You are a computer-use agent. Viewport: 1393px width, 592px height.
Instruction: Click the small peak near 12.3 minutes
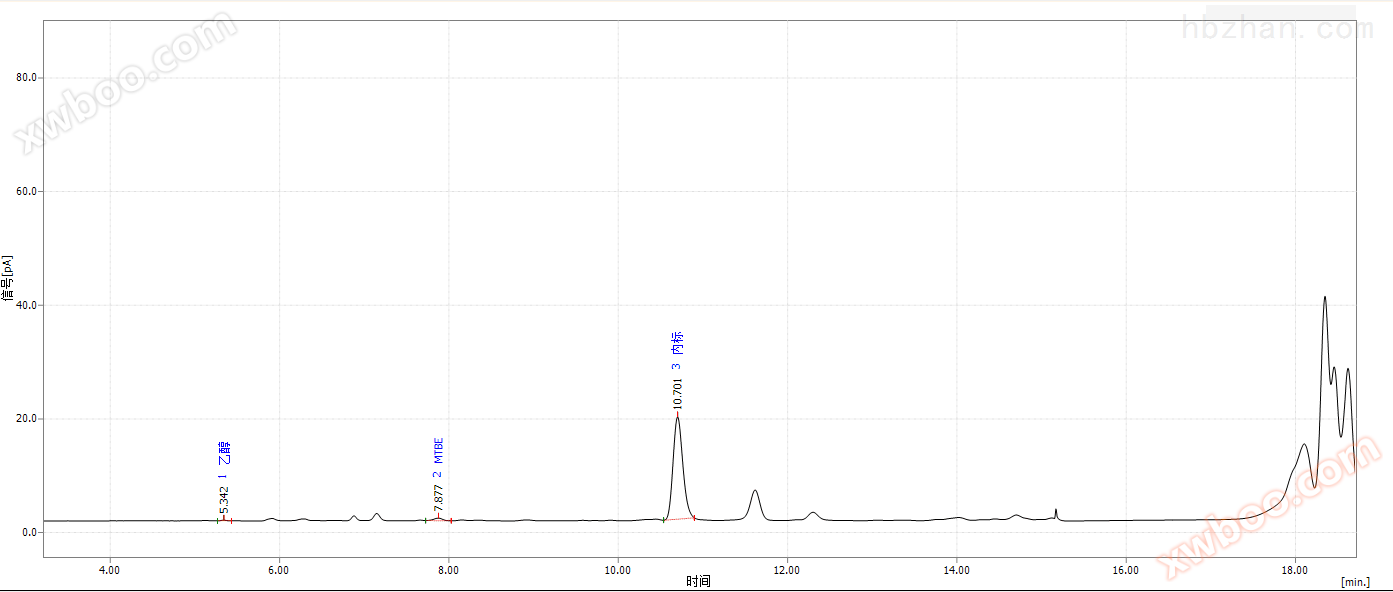813,513
